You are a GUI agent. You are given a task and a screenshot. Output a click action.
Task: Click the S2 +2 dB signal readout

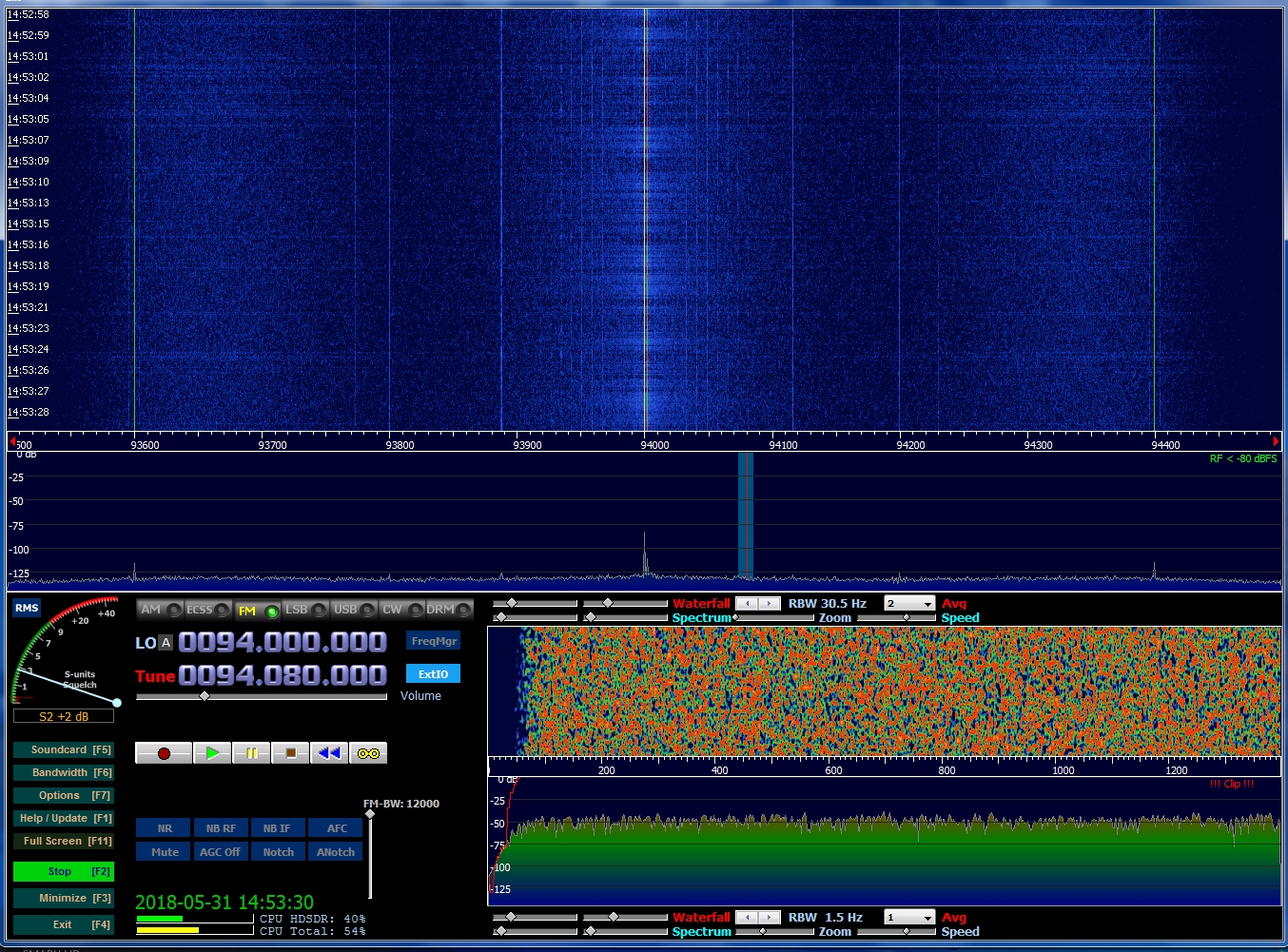[x=64, y=716]
